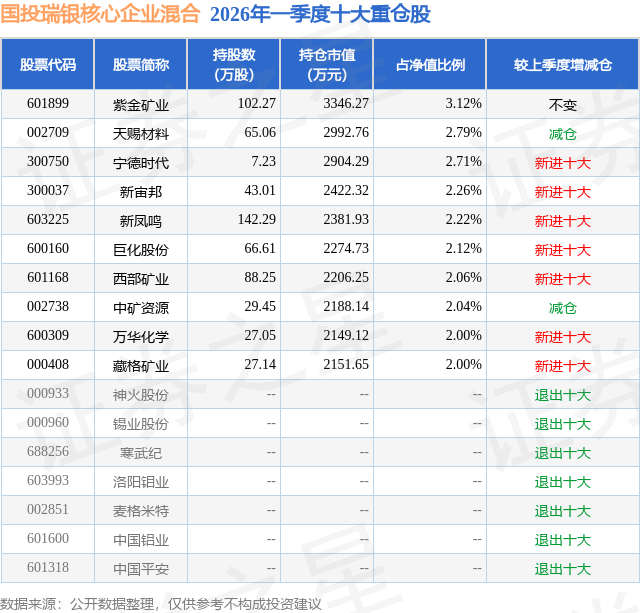Click stock code 603225

tap(48, 220)
